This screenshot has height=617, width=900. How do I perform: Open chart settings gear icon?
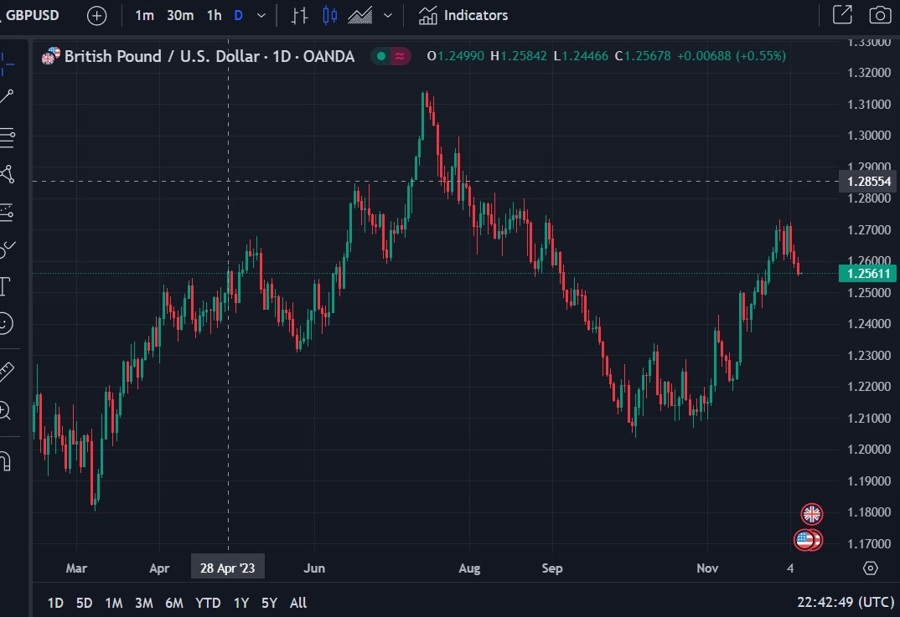tap(870, 568)
